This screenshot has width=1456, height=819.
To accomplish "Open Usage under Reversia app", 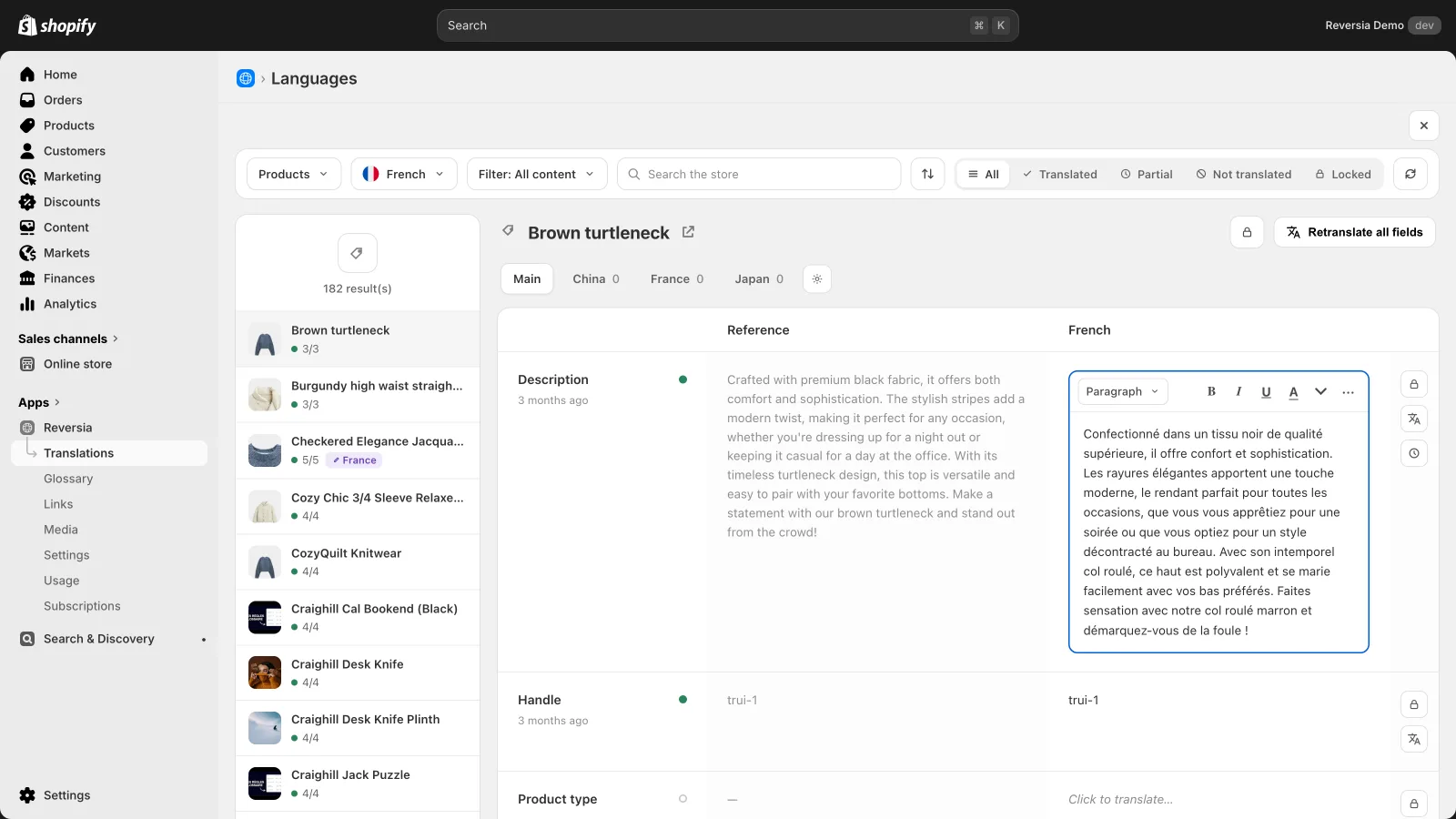I will pos(62,581).
